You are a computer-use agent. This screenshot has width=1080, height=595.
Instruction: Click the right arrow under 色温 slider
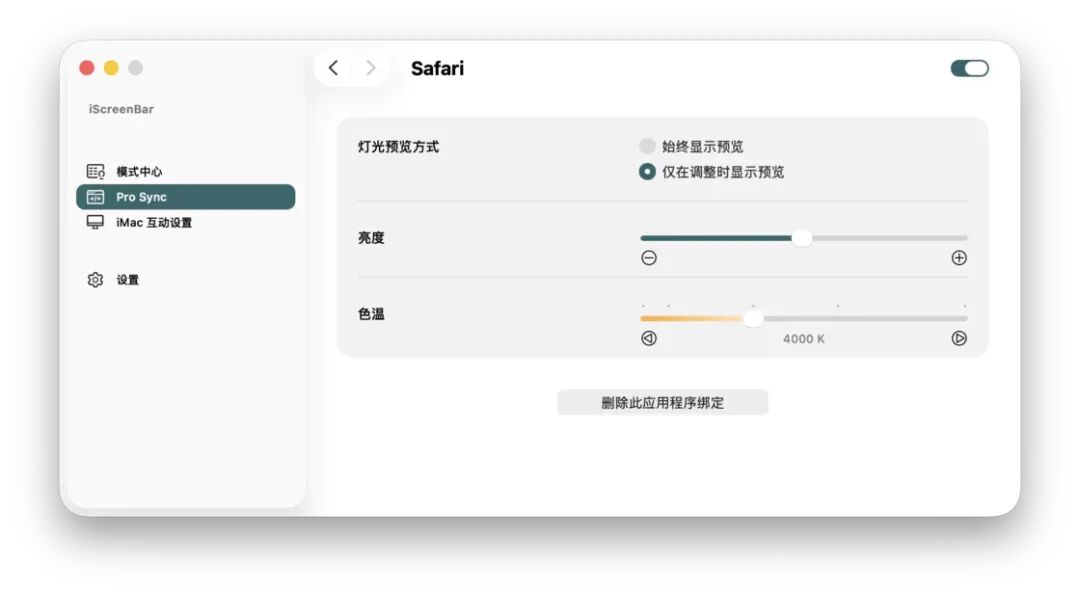click(x=959, y=338)
